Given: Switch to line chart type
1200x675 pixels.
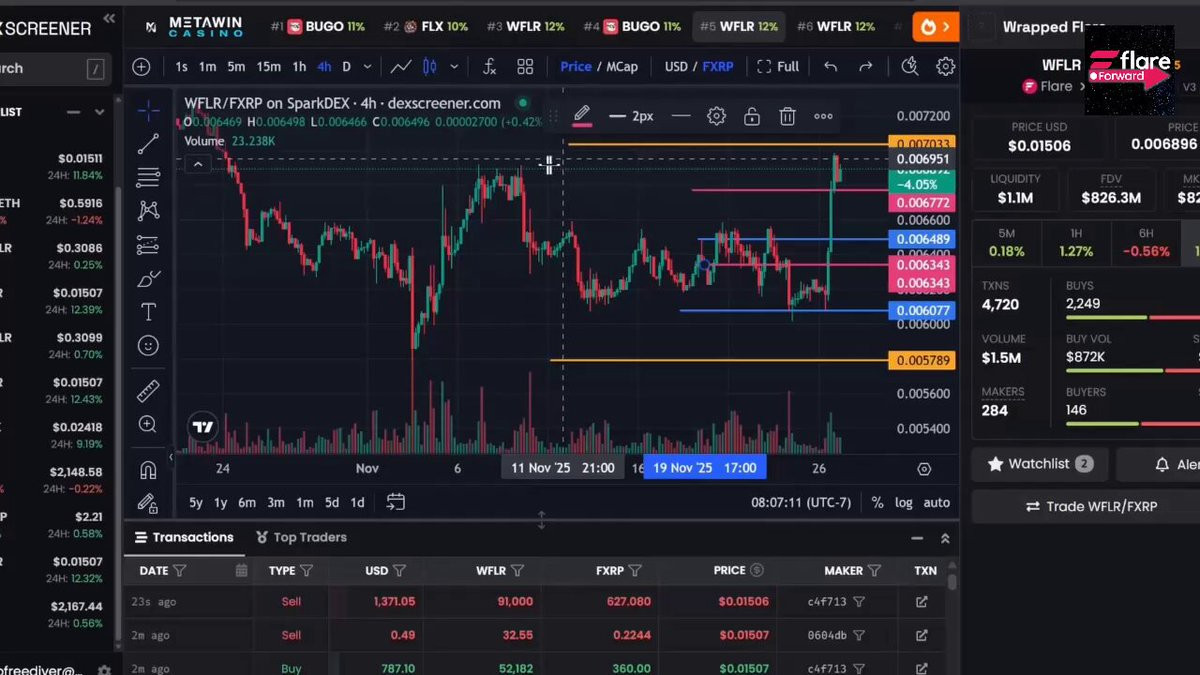Looking at the screenshot, I should (x=400, y=67).
